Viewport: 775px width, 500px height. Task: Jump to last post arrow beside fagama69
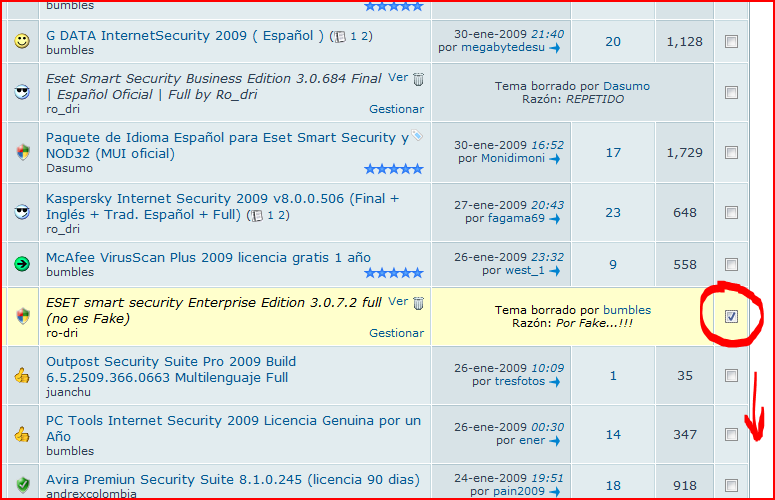click(x=553, y=218)
